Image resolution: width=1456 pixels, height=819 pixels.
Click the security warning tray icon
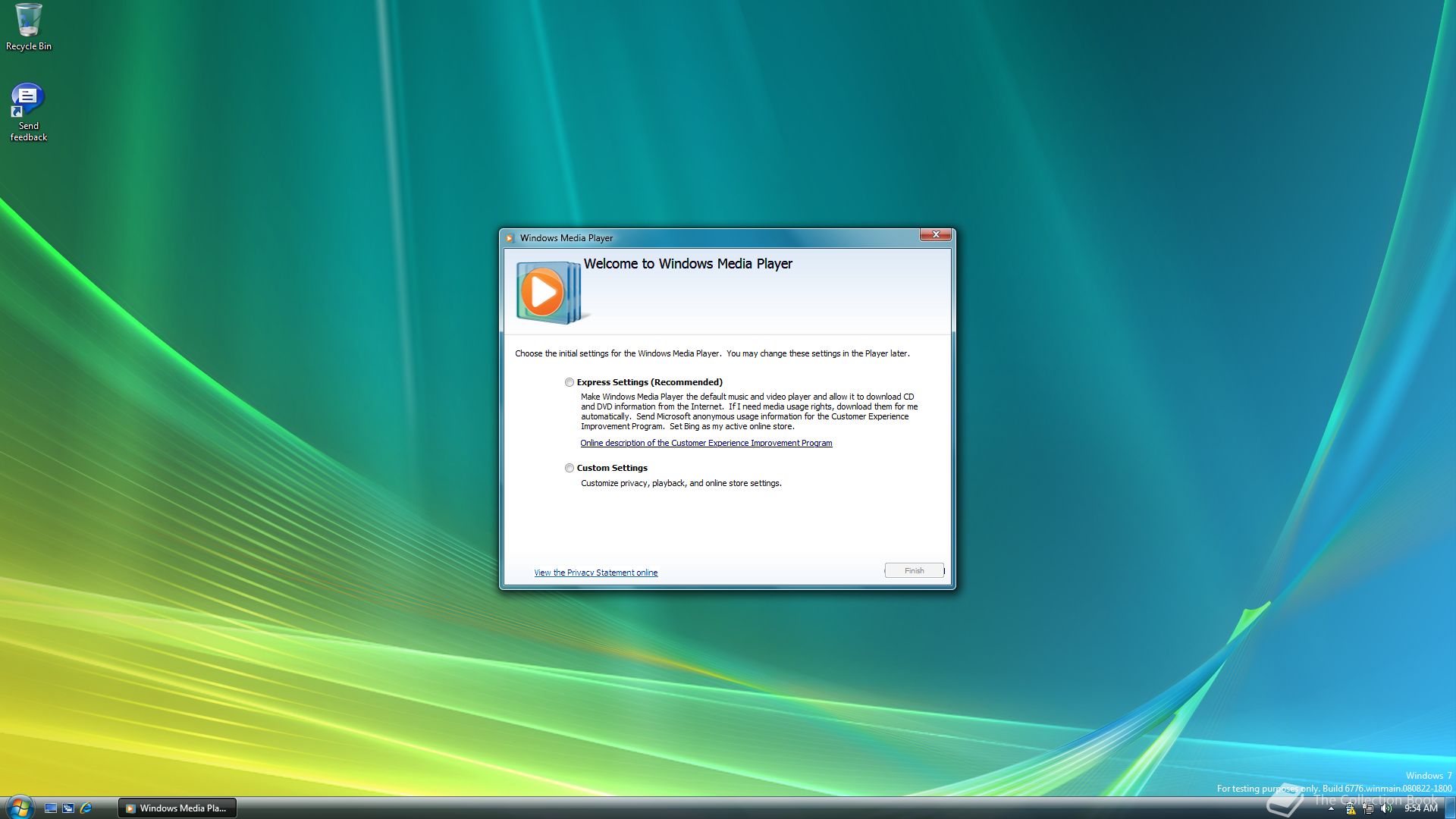[1351, 809]
